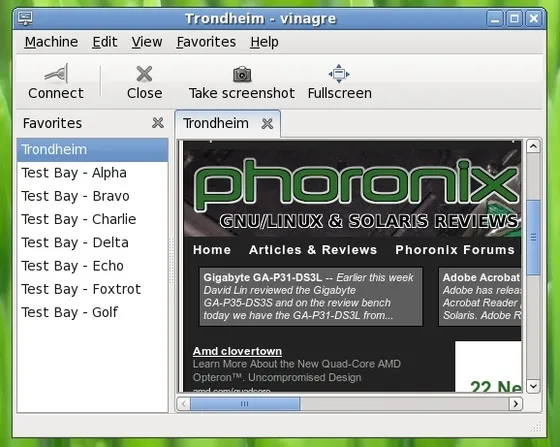The width and height of the screenshot is (560, 447).
Task: Select Trondheim in favorites list
Action: pyautogui.click(x=92, y=150)
